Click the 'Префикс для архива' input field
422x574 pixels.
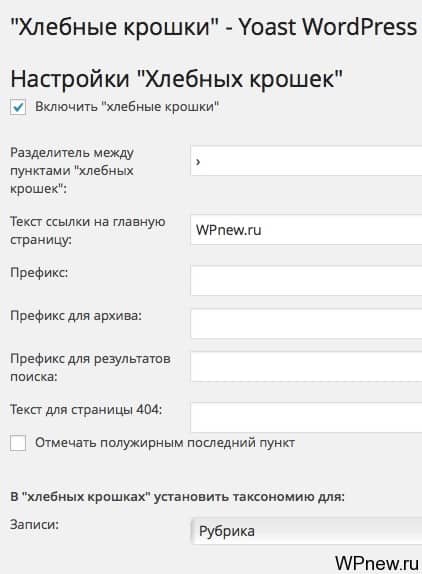306,324
